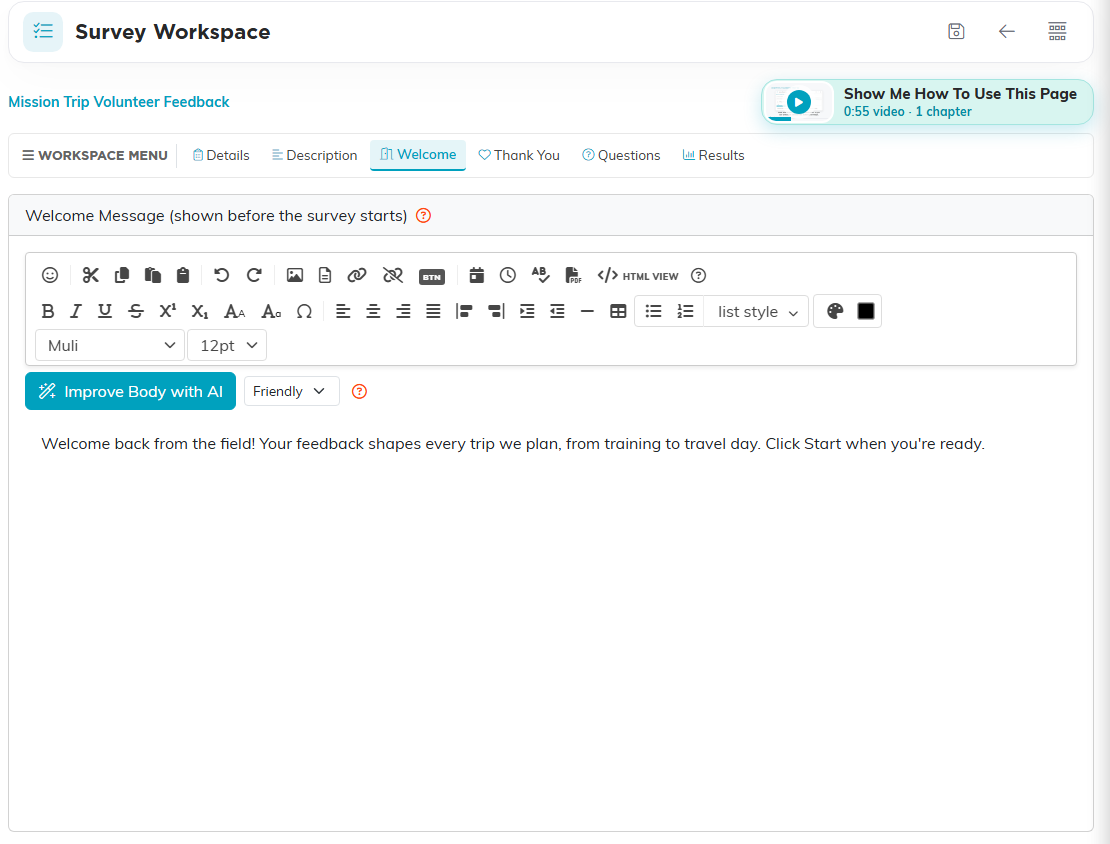The width and height of the screenshot is (1110, 844).
Task: Go back using the left arrow icon
Action: 1007,31
